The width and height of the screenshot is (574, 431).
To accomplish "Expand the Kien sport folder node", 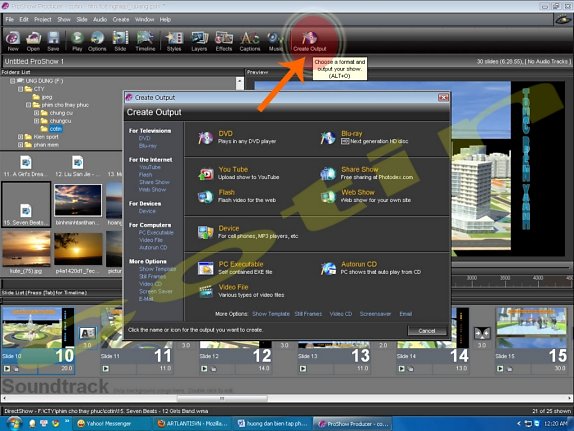I will [20, 137].
